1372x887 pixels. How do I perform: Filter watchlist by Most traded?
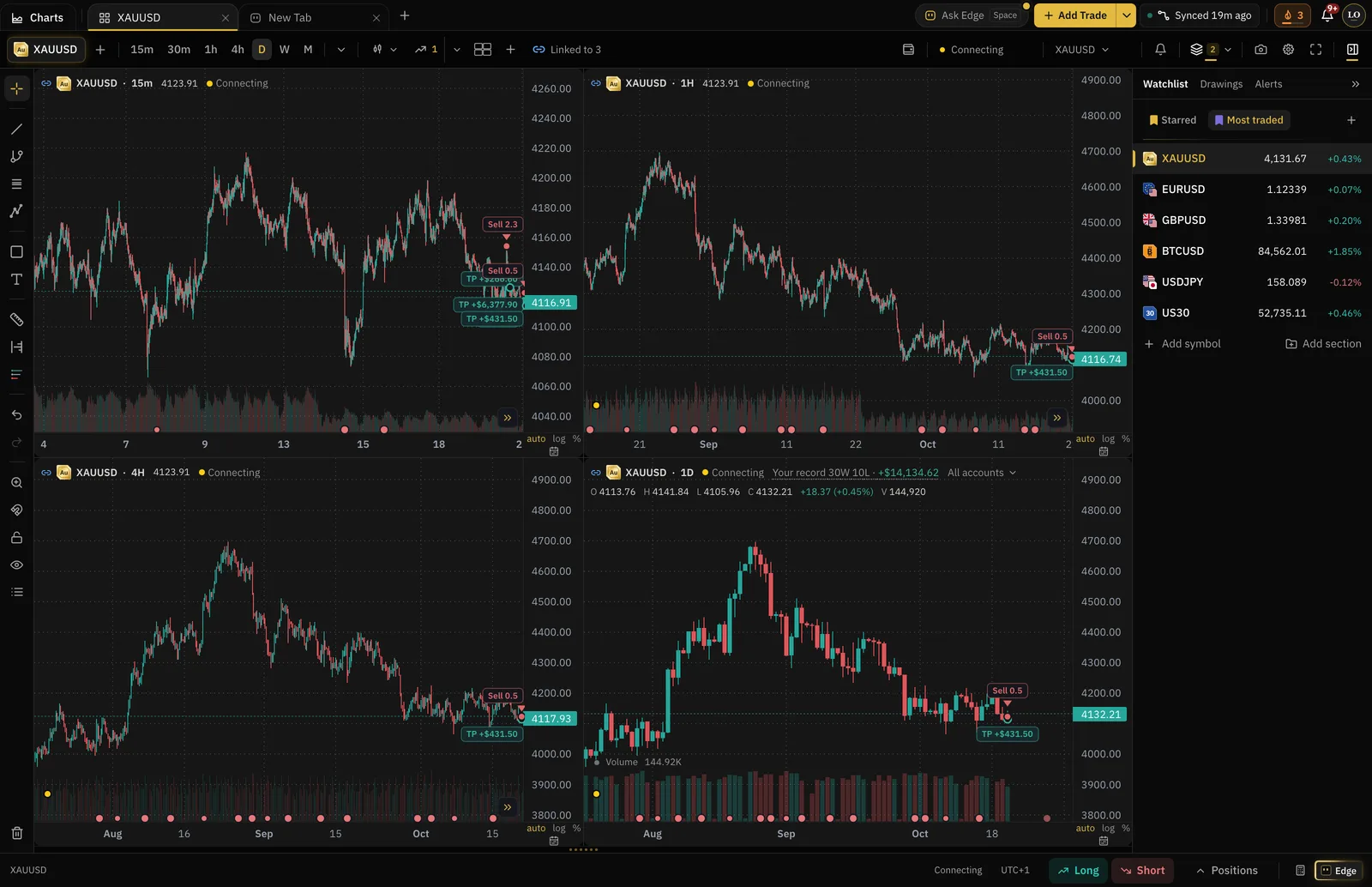point(1249,120)
